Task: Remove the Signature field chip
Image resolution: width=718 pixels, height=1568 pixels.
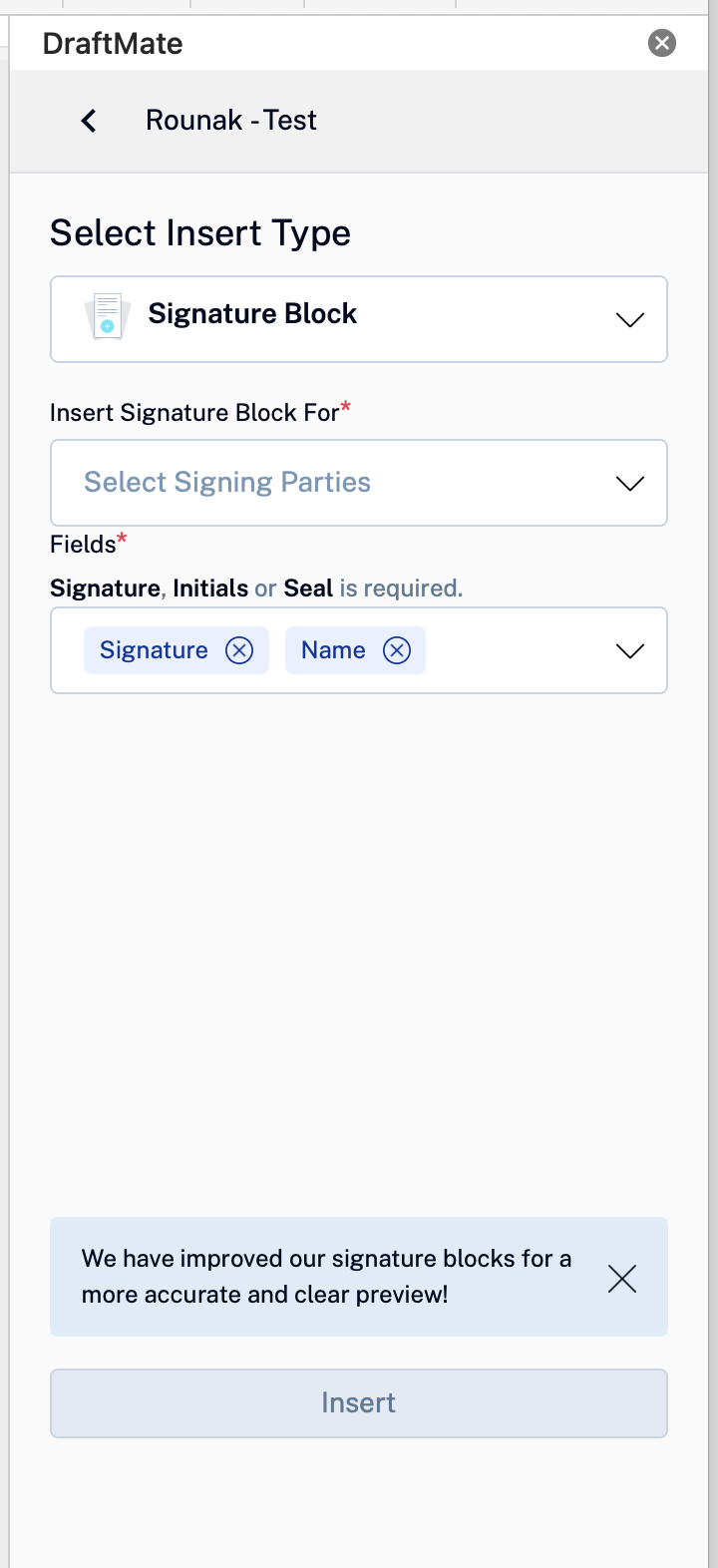Action: [x=239, y=650]
